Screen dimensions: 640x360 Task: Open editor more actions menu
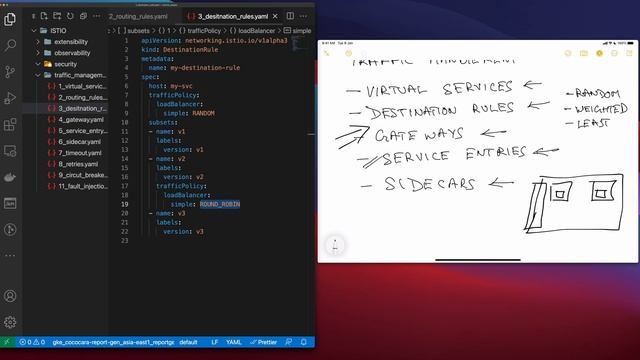coord(303,16)
